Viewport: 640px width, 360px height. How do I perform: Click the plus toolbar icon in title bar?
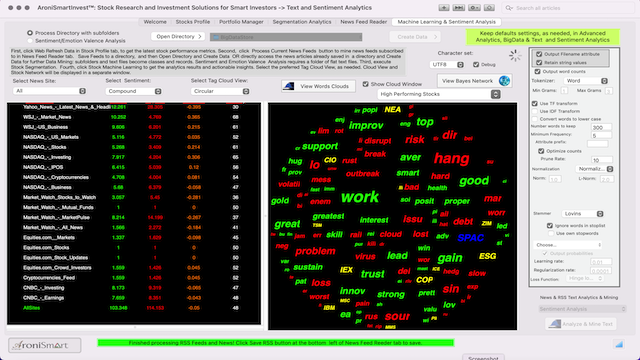tap(444, 8)
